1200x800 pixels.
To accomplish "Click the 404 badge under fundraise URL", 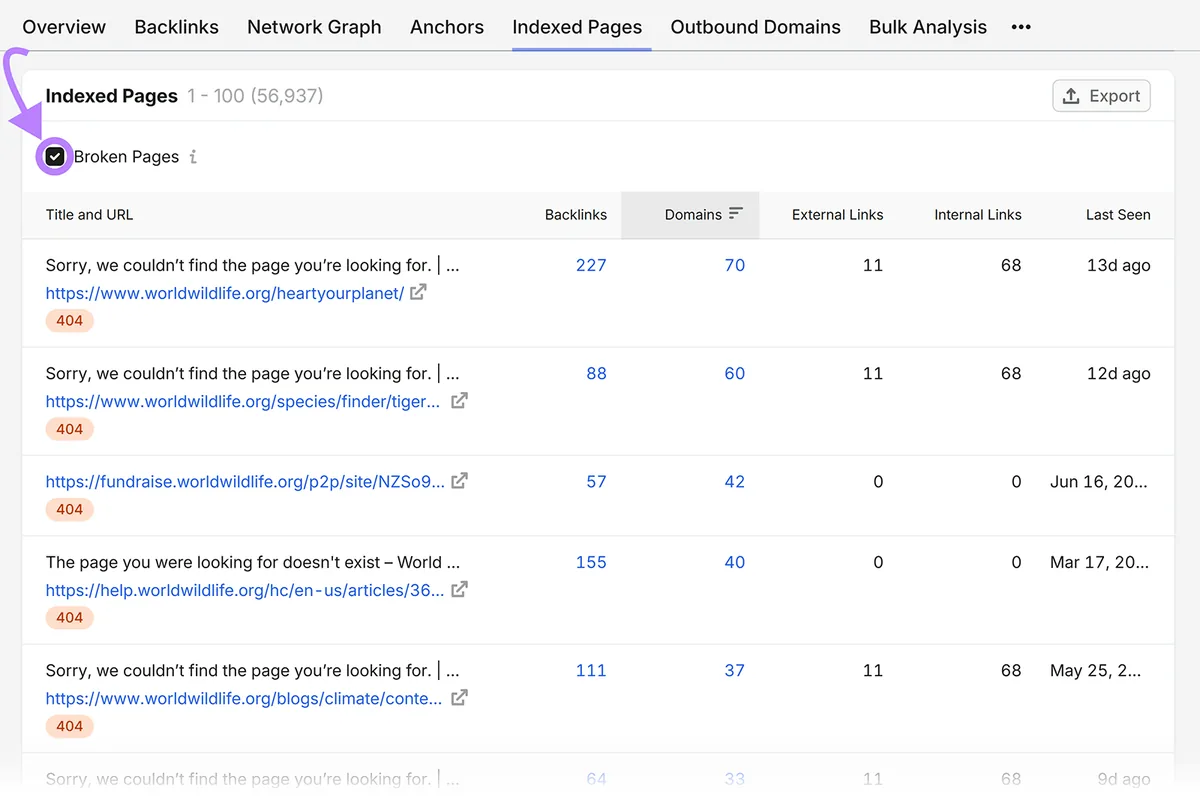I will coord(70,509).
